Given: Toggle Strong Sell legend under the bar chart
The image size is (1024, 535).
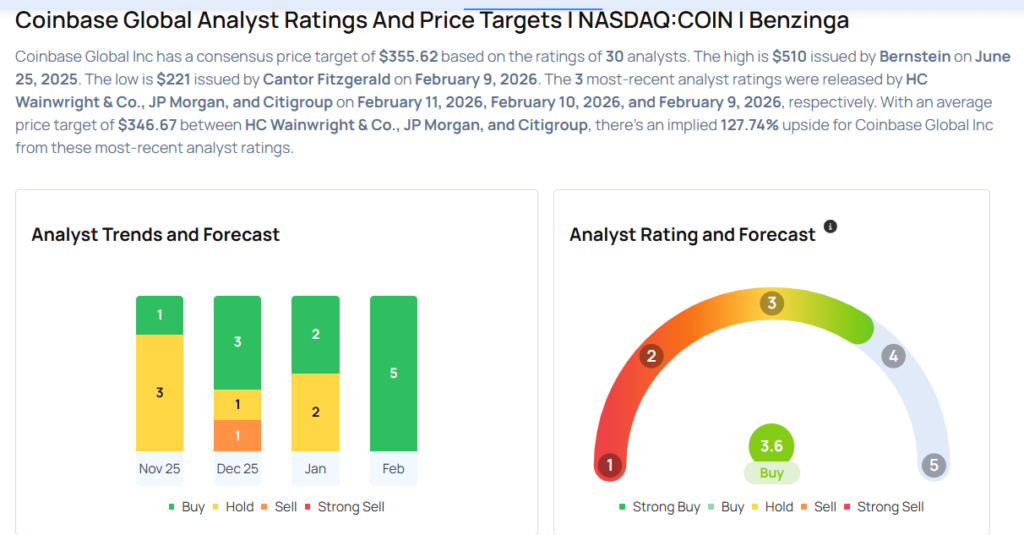Looking at the screenshot, I should 344,507.
